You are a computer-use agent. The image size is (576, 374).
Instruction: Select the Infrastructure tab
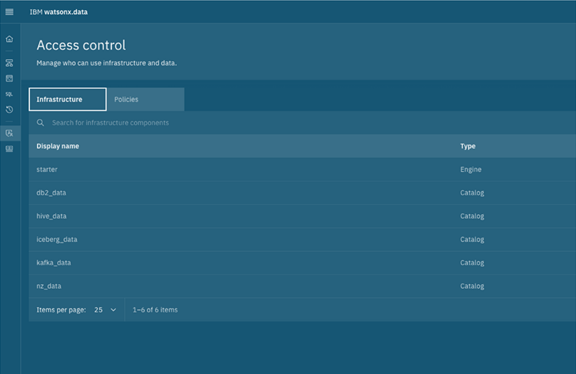pyautogui.click(x=68, y=99)
